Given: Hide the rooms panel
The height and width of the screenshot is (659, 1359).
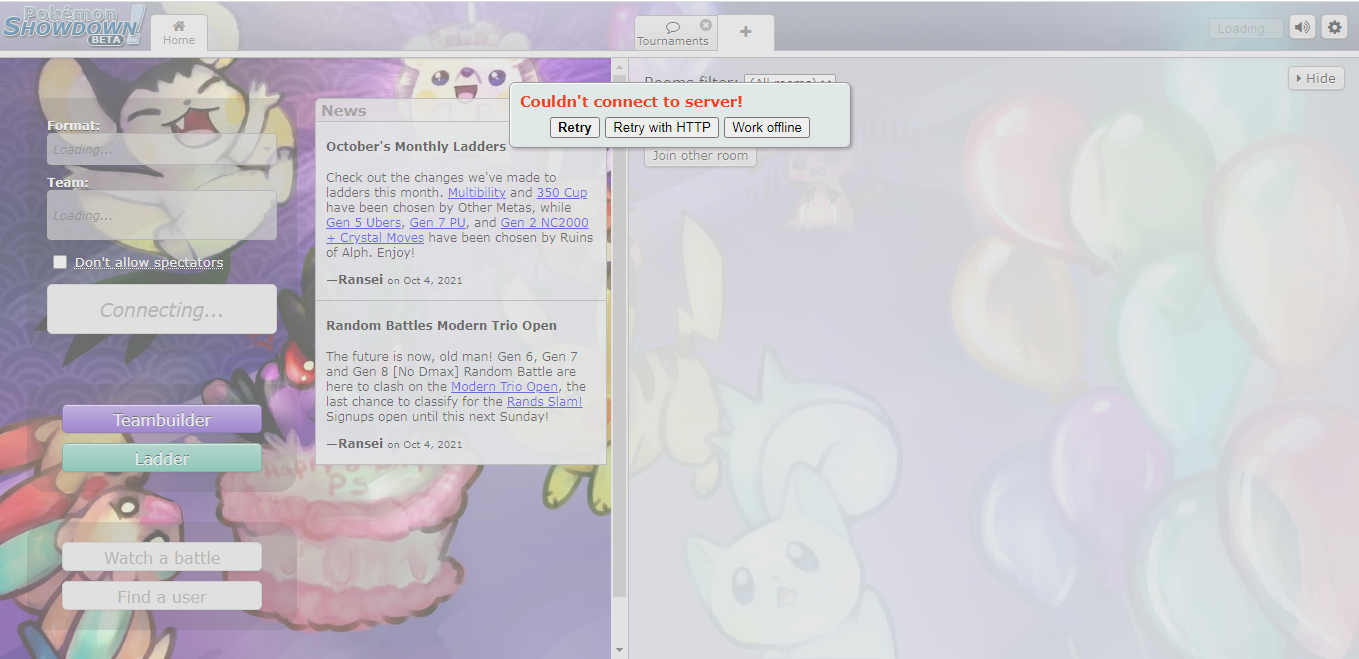Looking at the screenshot, I should (1316, 78).
